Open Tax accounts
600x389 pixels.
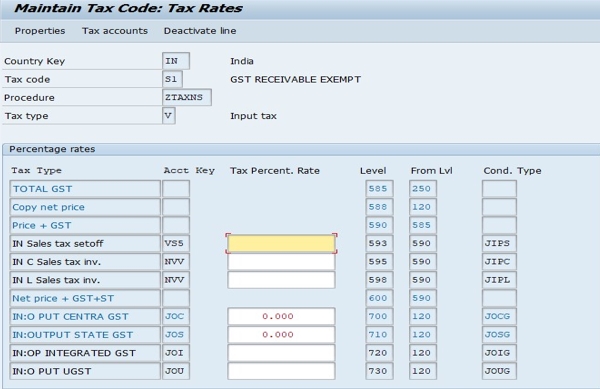pos(115,31)
